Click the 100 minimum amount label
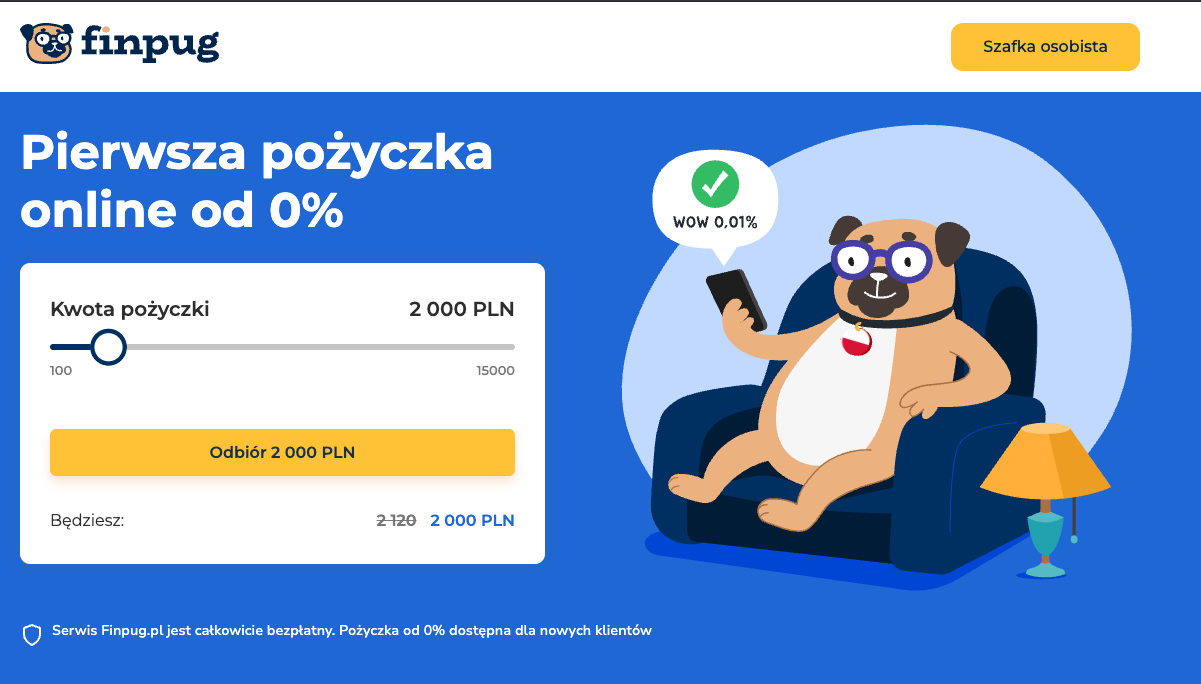This screenshot has height=684, width=1201. (60, 370)
